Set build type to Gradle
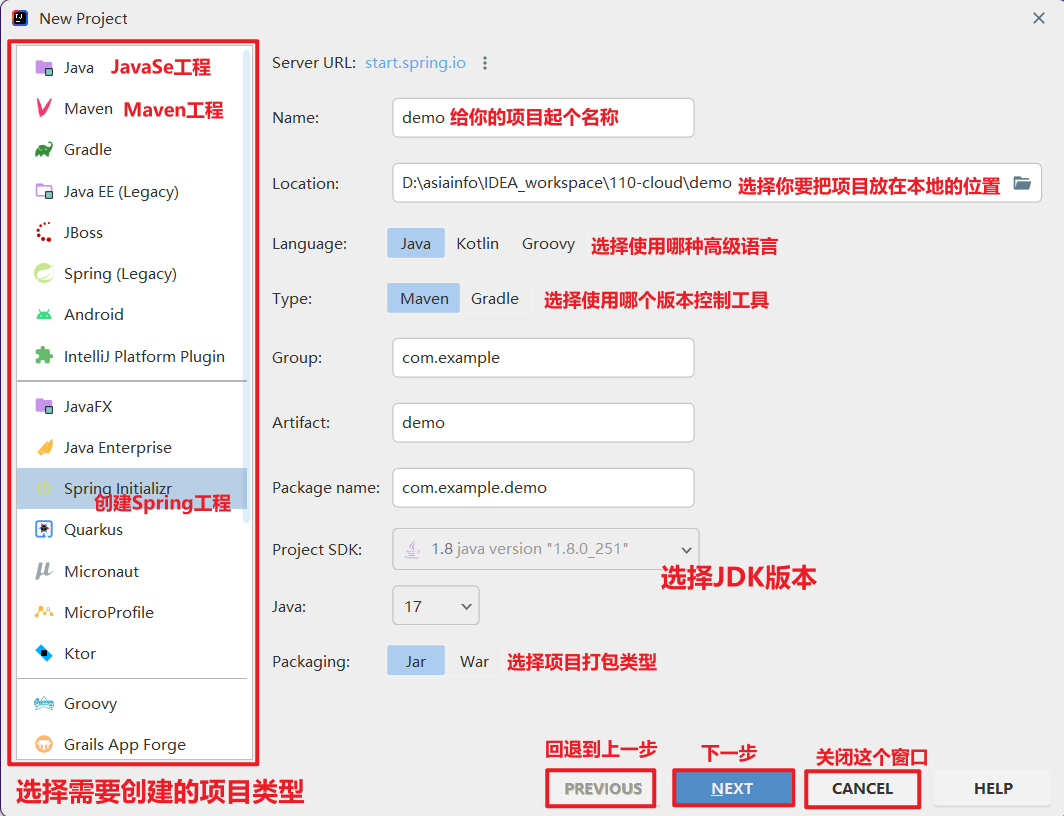The width and height of the screenshot is (1064, 816). pyautogui.click(x=495, y=298)
